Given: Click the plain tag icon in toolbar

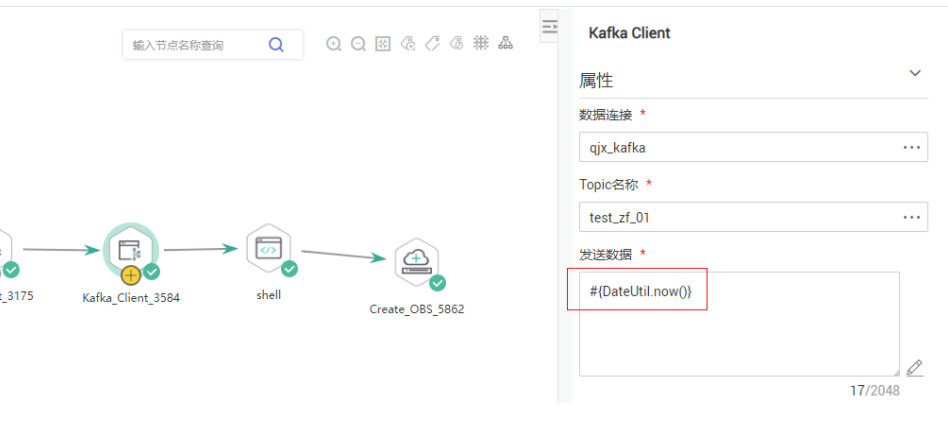Looking at the screenshot, I should (x=432, y=44).
